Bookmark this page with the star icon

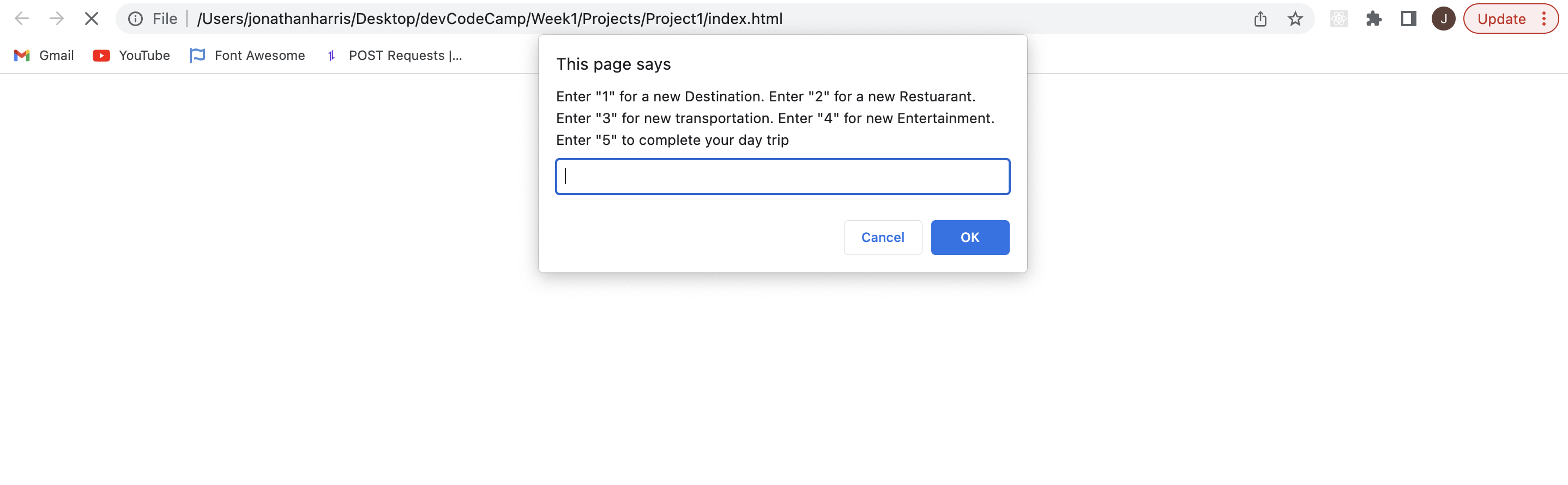tap(1295, 19)
